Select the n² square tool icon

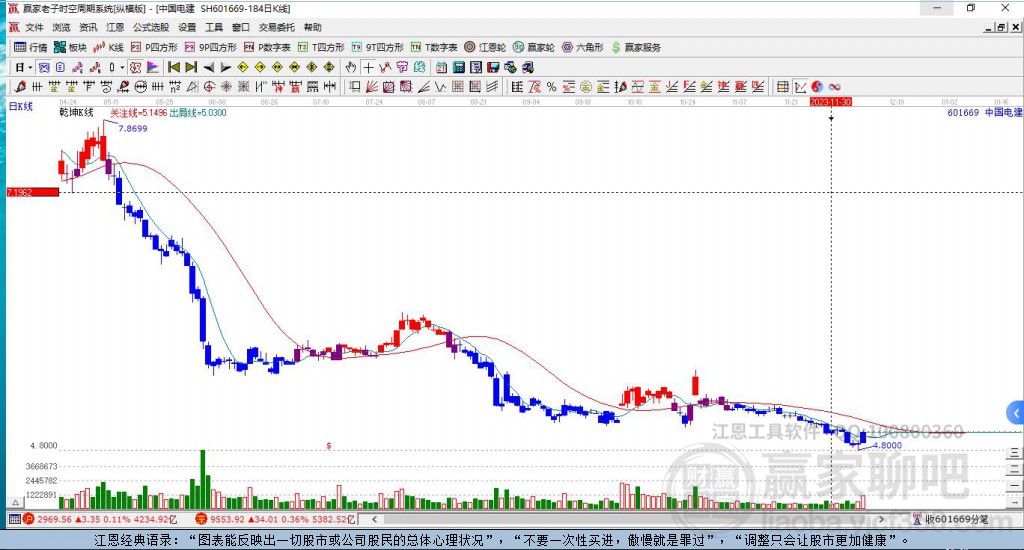[175, 87]
